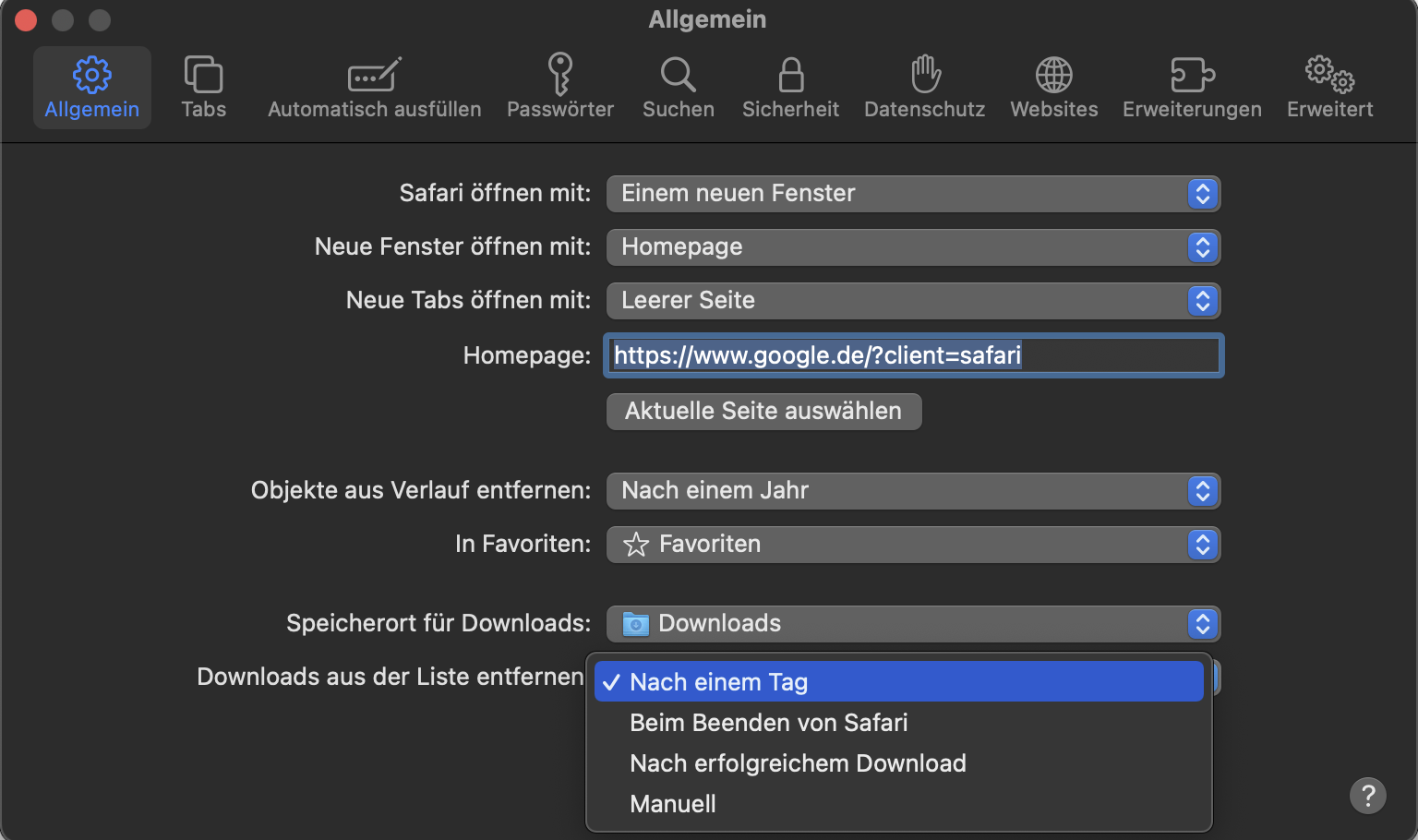Click the help question mark button

(1367, 795)
